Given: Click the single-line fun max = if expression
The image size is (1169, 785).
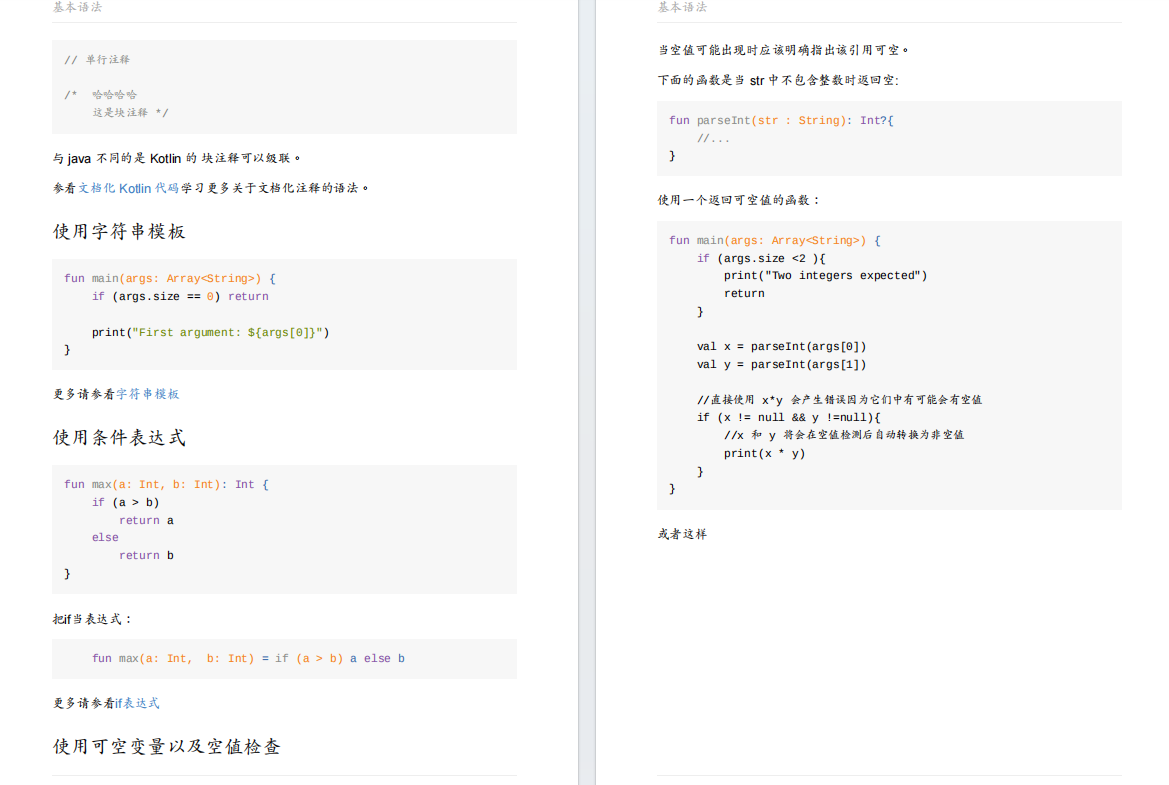Looking at the screenshot, I should click(248, 658).
